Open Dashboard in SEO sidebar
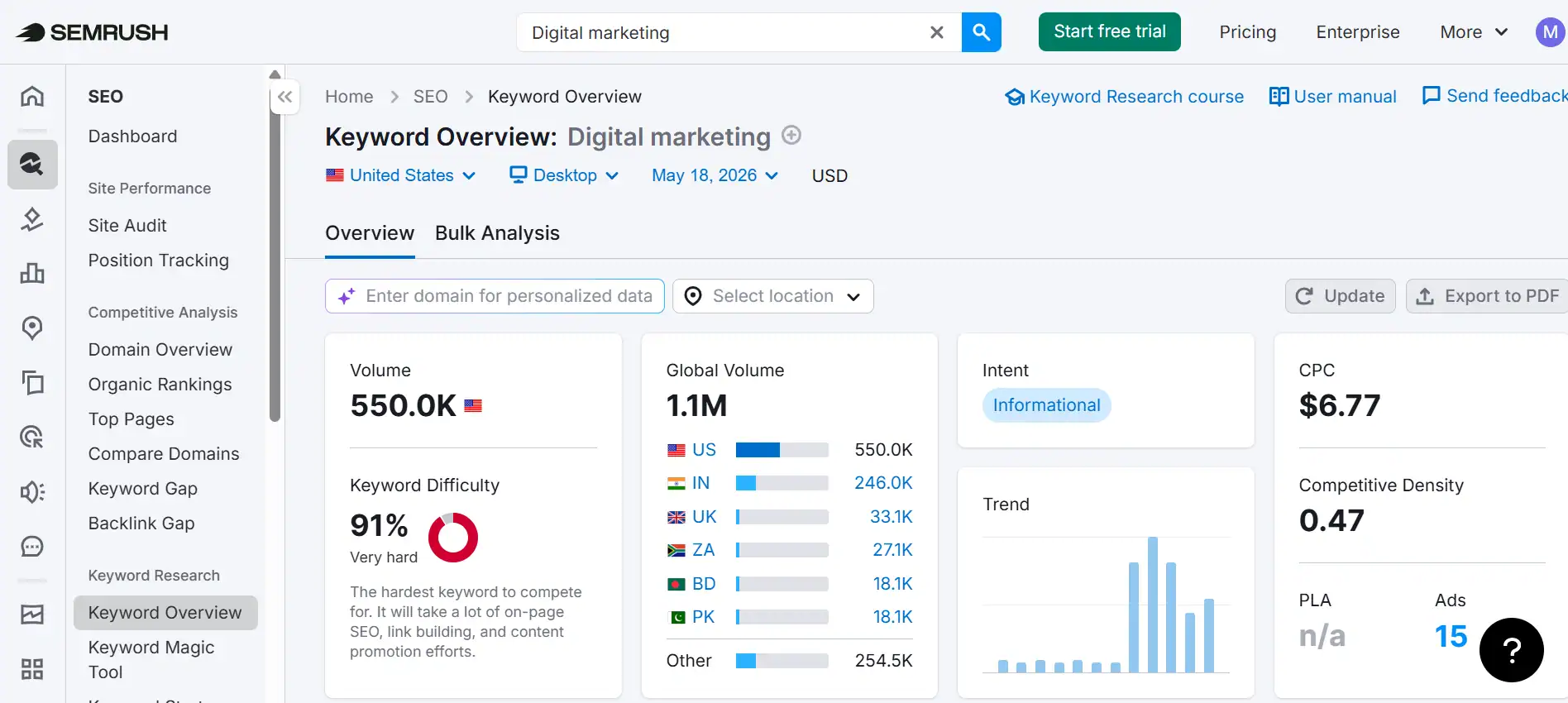The image size is (1568, 703). (x=132, y=136)
